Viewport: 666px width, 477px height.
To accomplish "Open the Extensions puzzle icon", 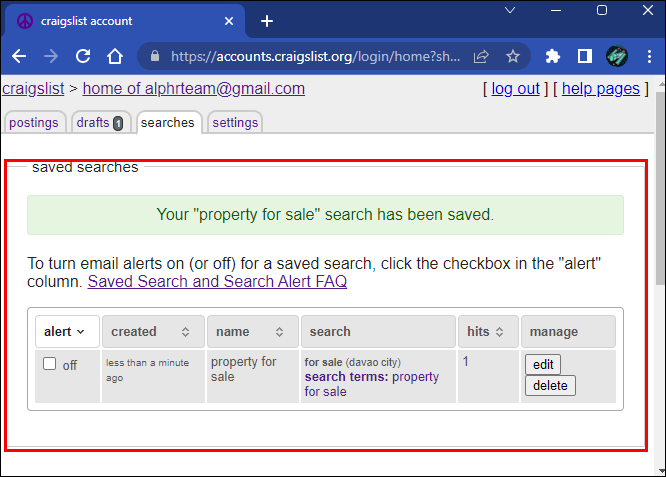I will [553, 56].
